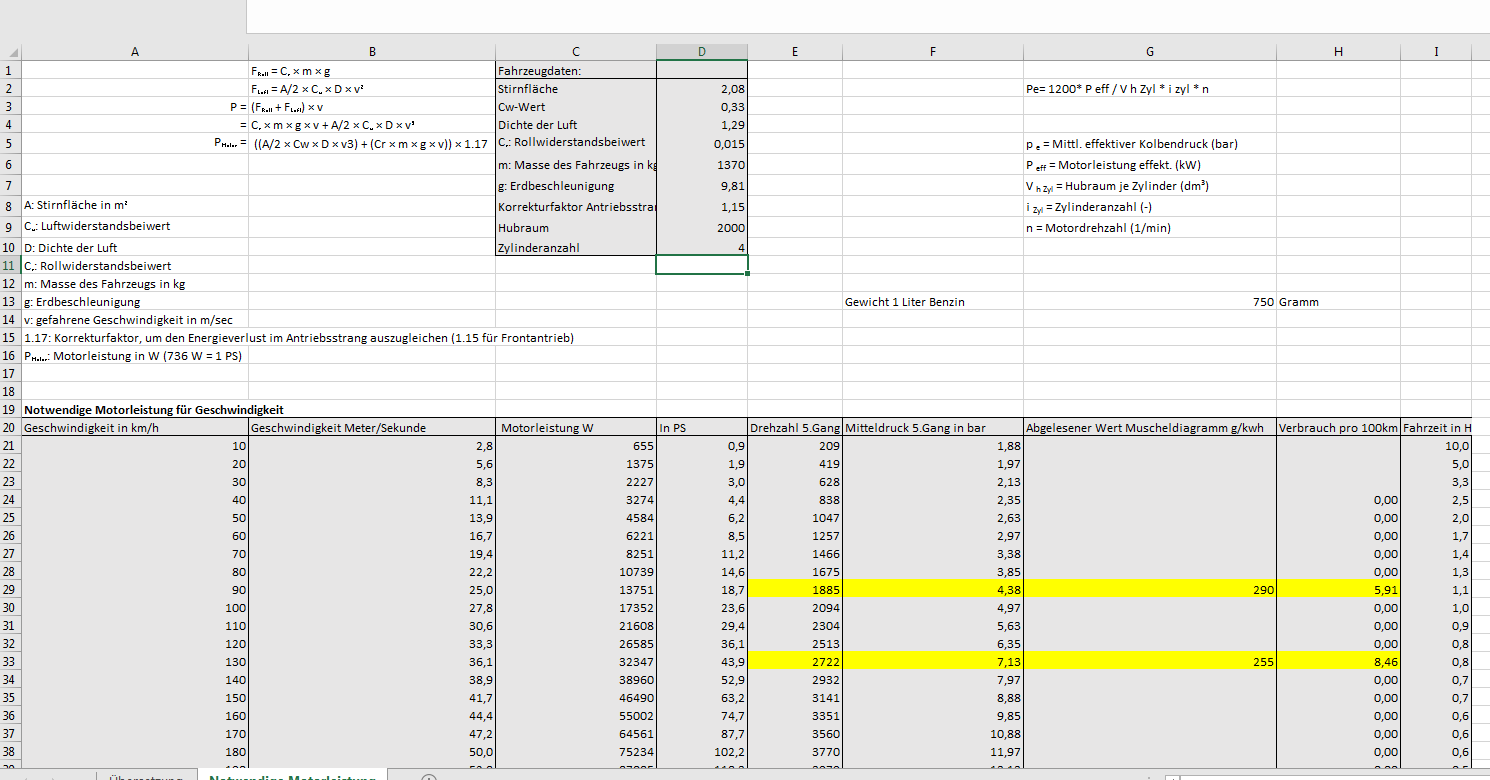Screen dimensions: 1490x780
Task: Select the Muscheldiagramm value 290 cell
Action: coord(1150,590)
